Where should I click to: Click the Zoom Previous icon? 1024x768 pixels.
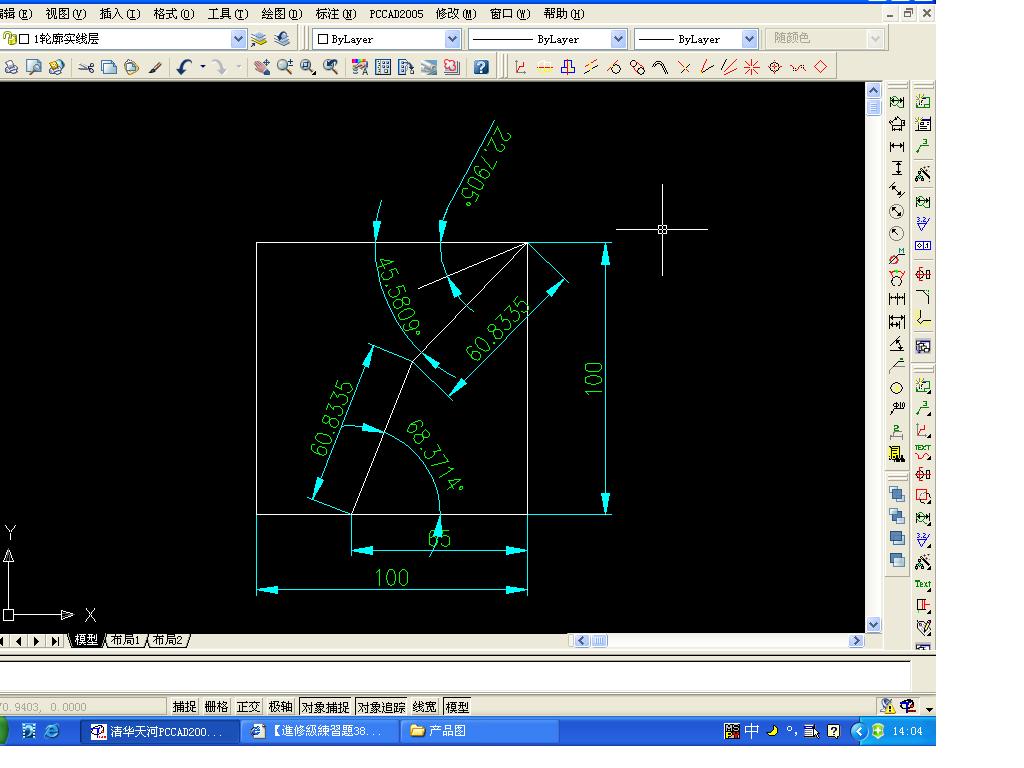330,67
